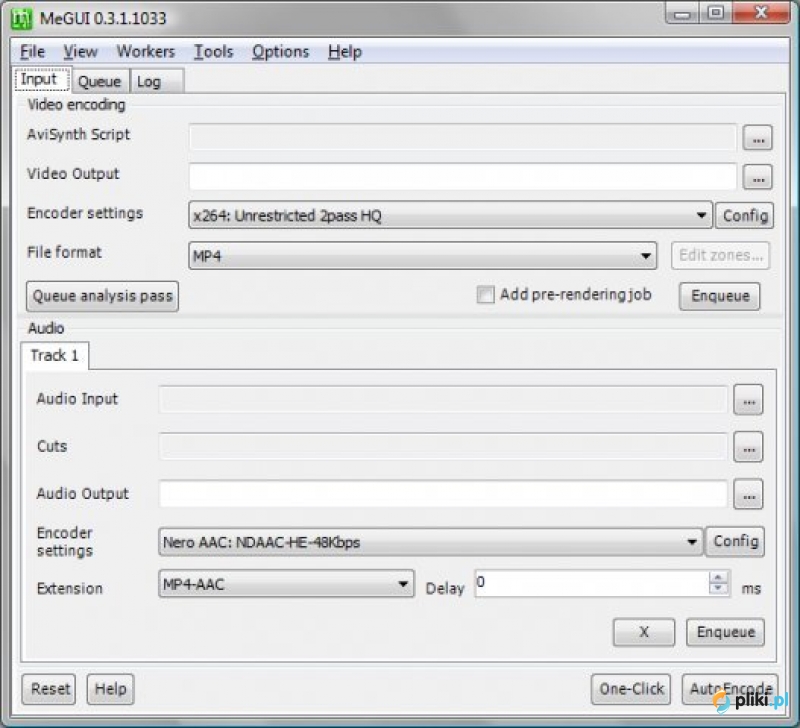Screen dimensions: 800x728
Task: Click the Reset button
Action: (49, 689)
